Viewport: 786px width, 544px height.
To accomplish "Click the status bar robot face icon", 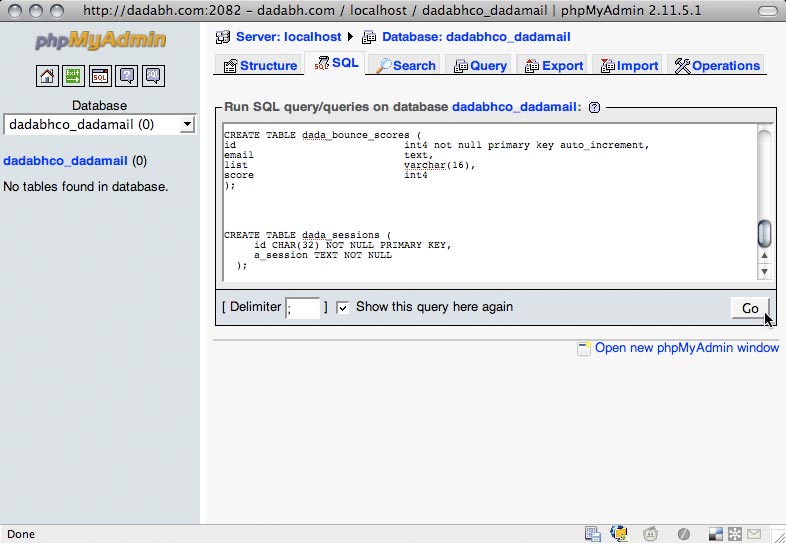I will 651,534.
